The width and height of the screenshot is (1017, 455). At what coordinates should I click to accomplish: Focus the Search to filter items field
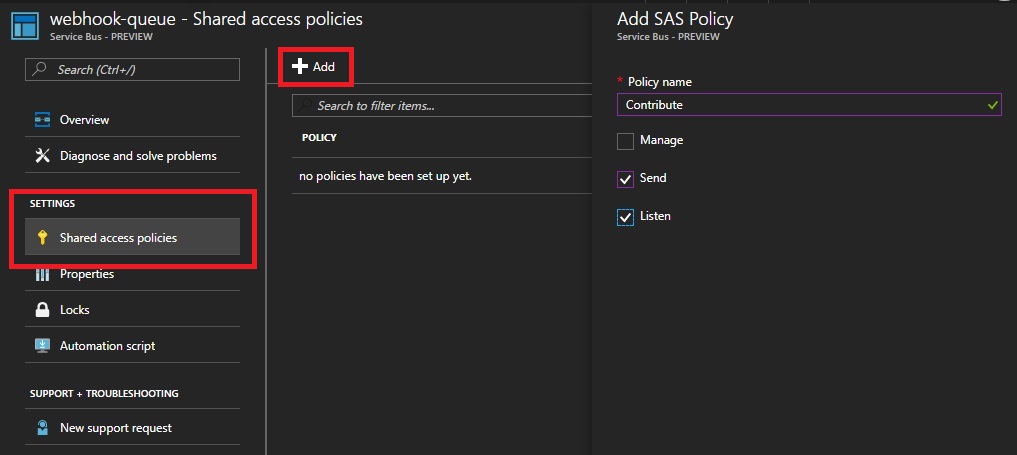442,105
